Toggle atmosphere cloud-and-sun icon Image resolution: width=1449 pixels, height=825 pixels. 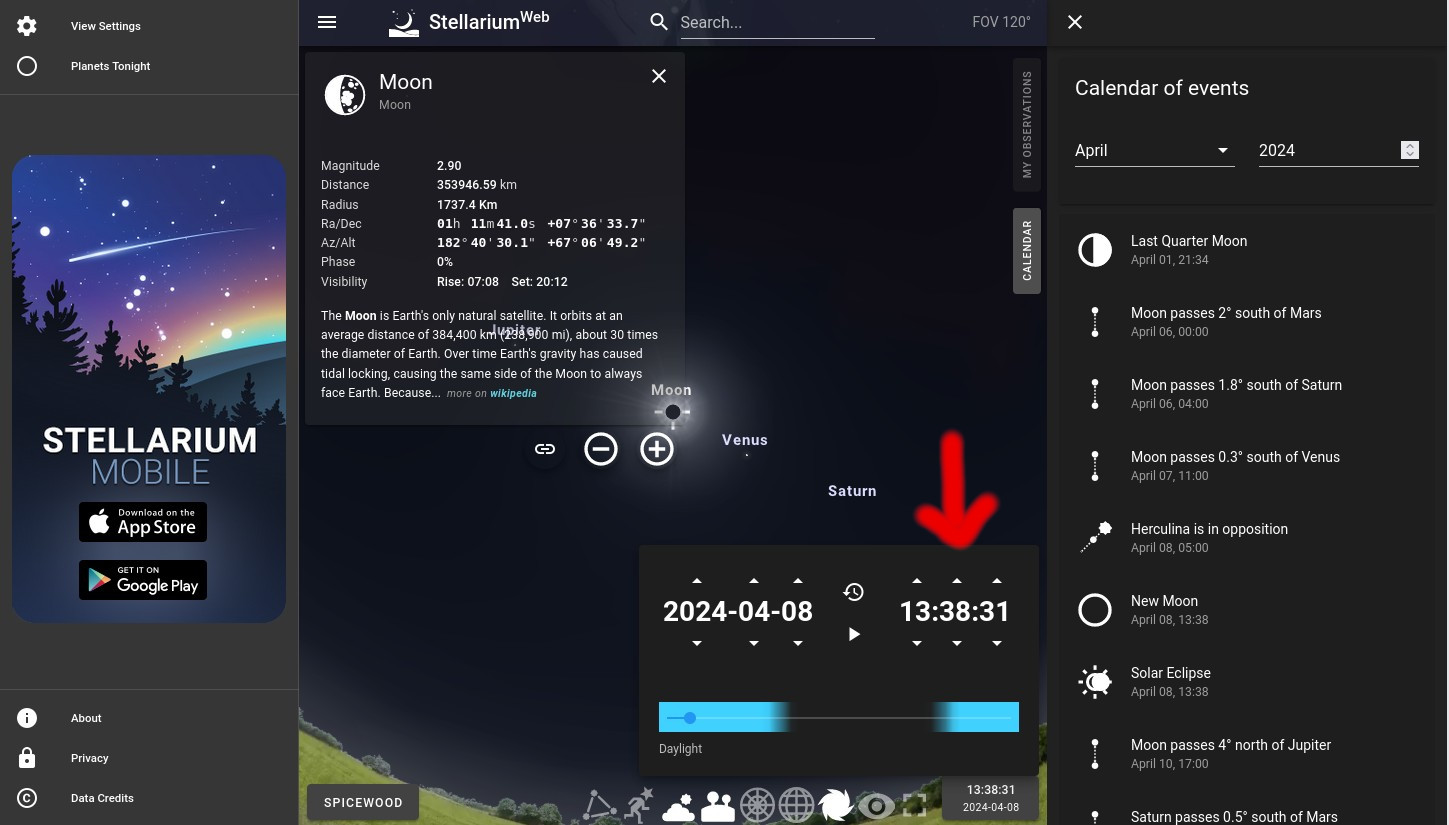[679, 805]
